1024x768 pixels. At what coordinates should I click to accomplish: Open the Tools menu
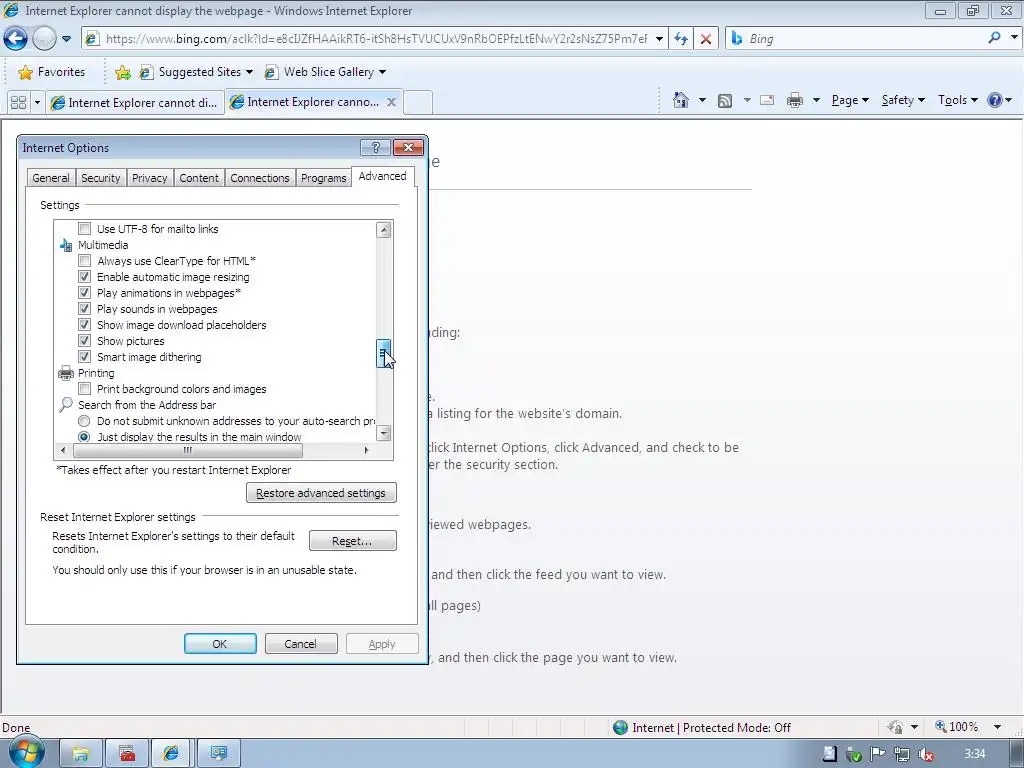[957, 100]
